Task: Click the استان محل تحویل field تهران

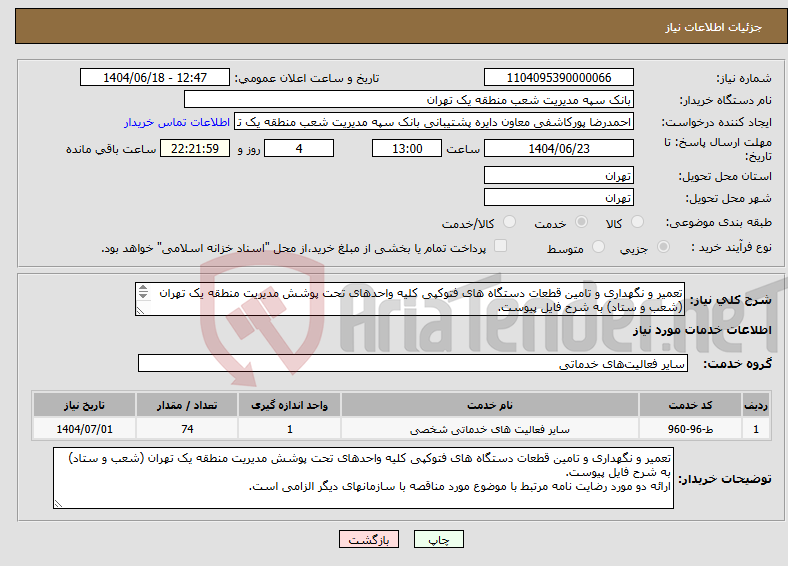Action: pos(558,175)
